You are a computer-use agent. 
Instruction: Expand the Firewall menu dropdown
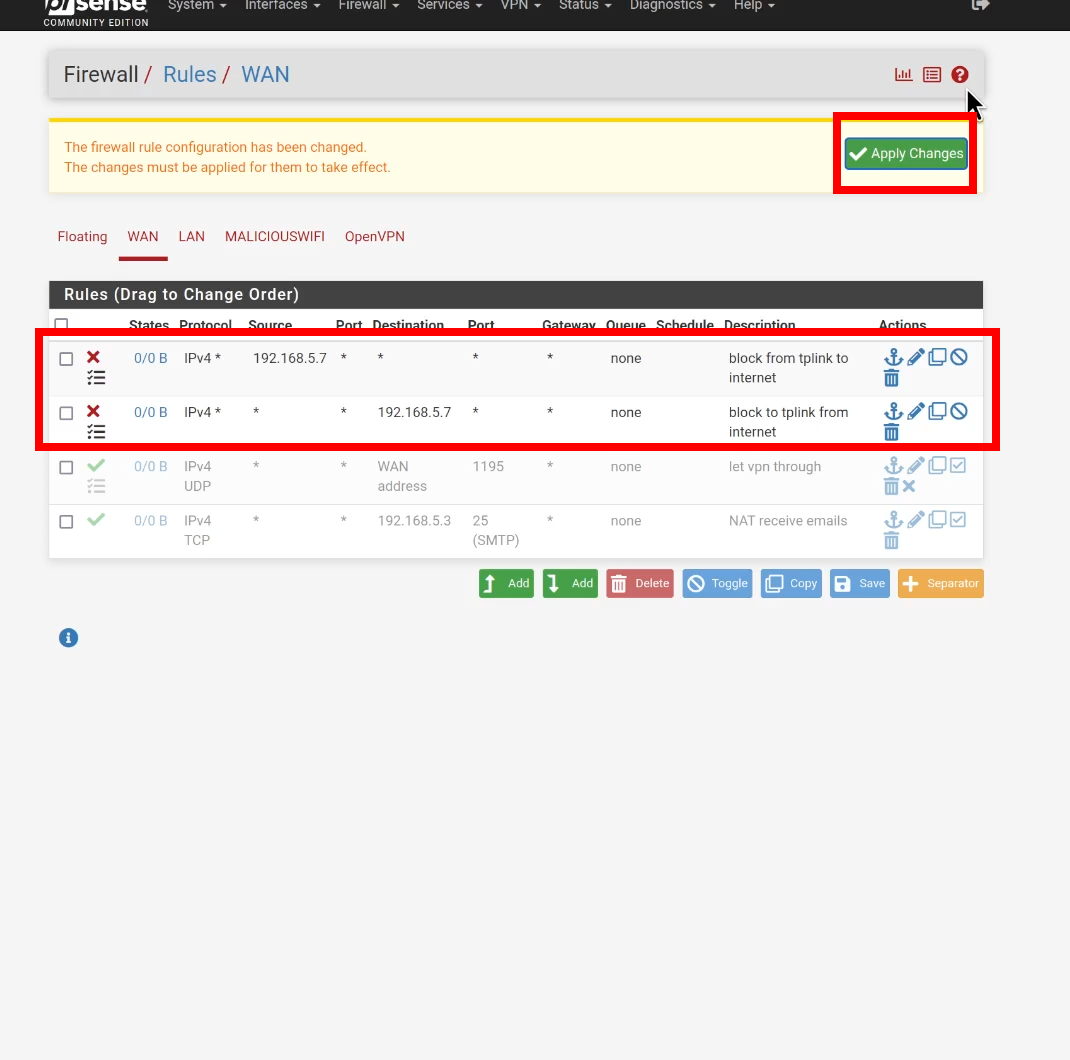(368, 5)
